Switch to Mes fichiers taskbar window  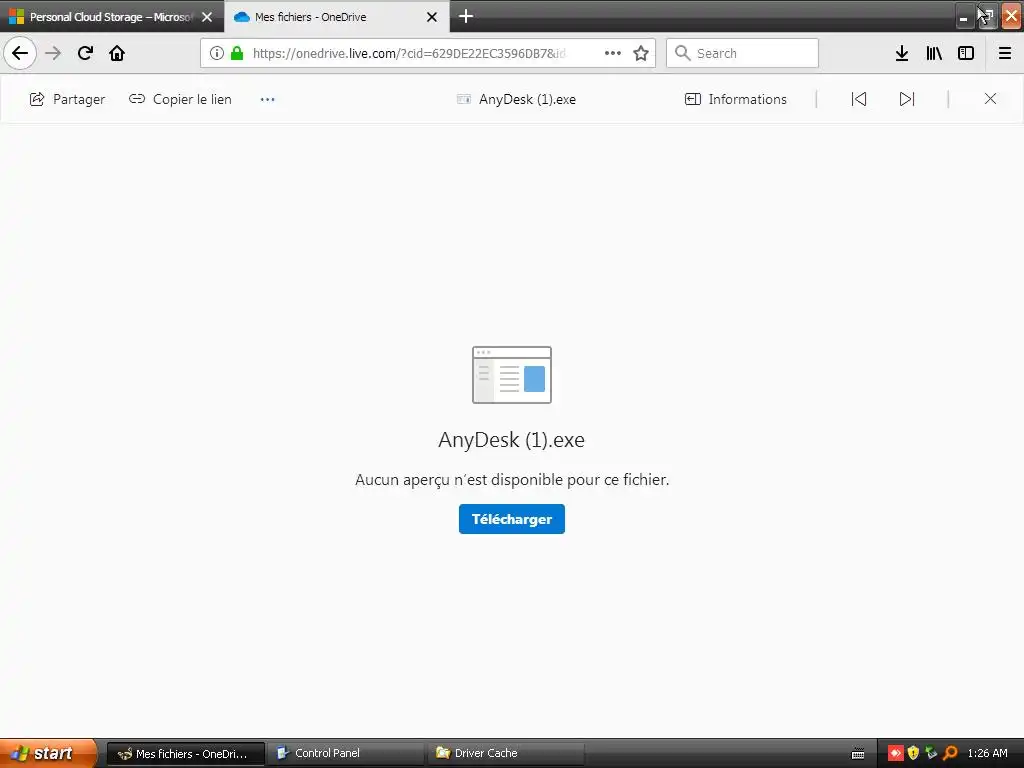[x=186, y=754]
